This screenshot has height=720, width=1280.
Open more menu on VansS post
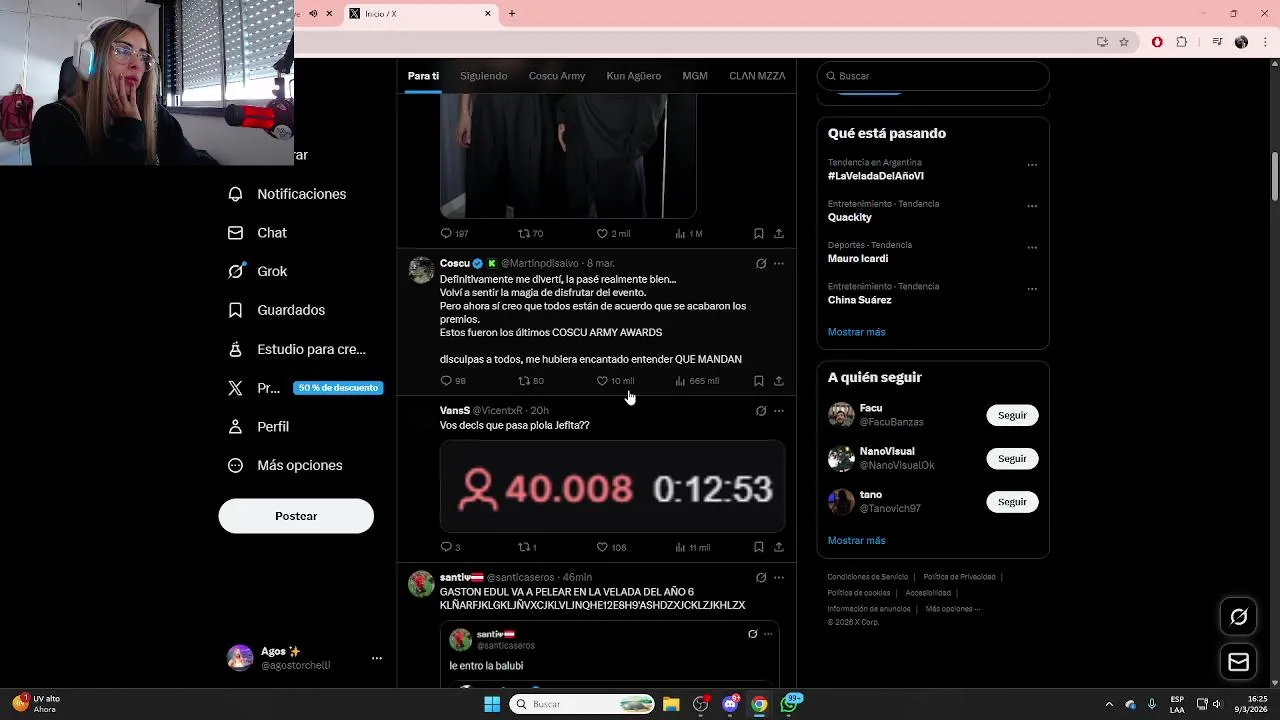coord(779,411)
